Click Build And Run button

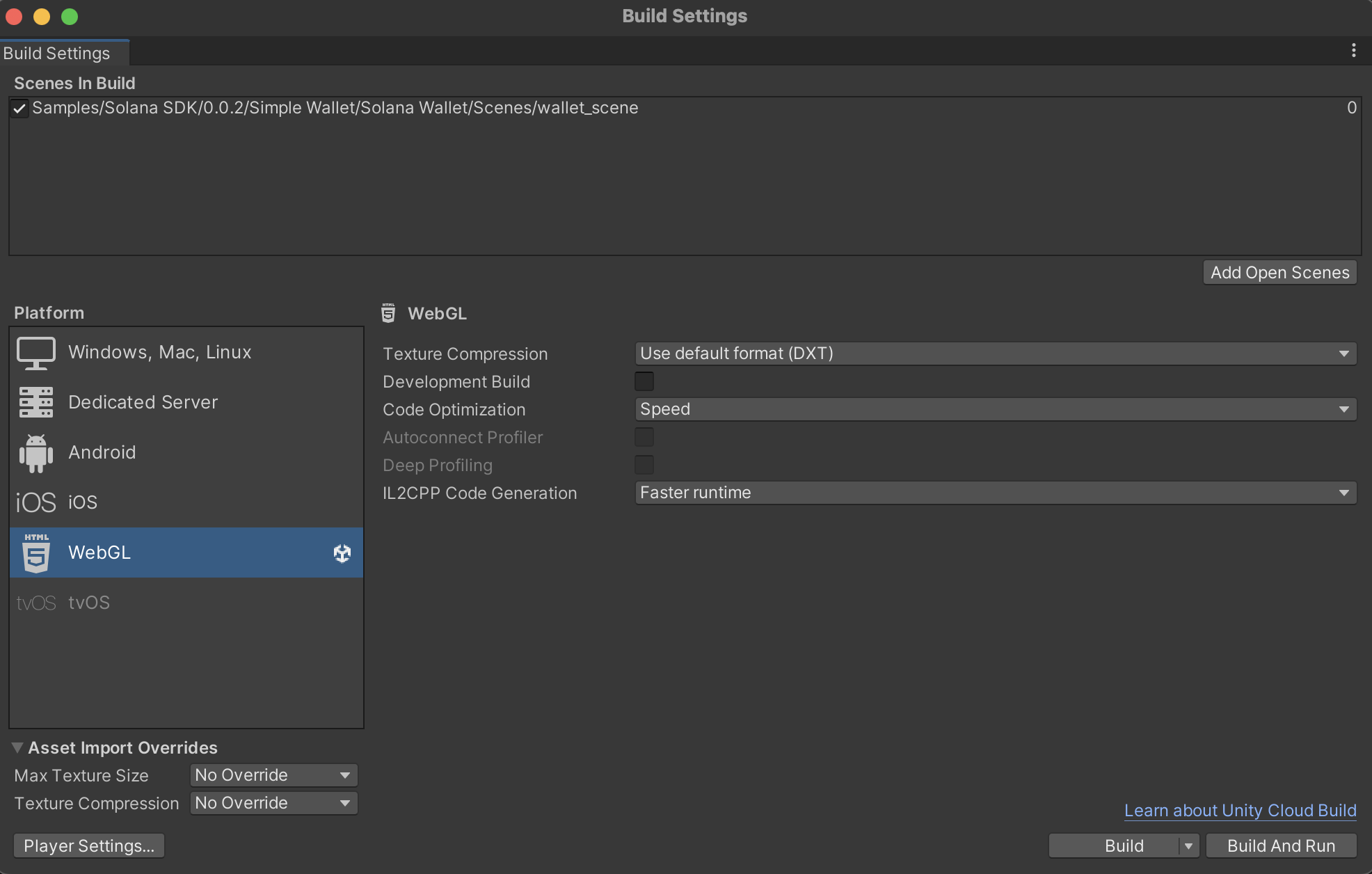1281,846
